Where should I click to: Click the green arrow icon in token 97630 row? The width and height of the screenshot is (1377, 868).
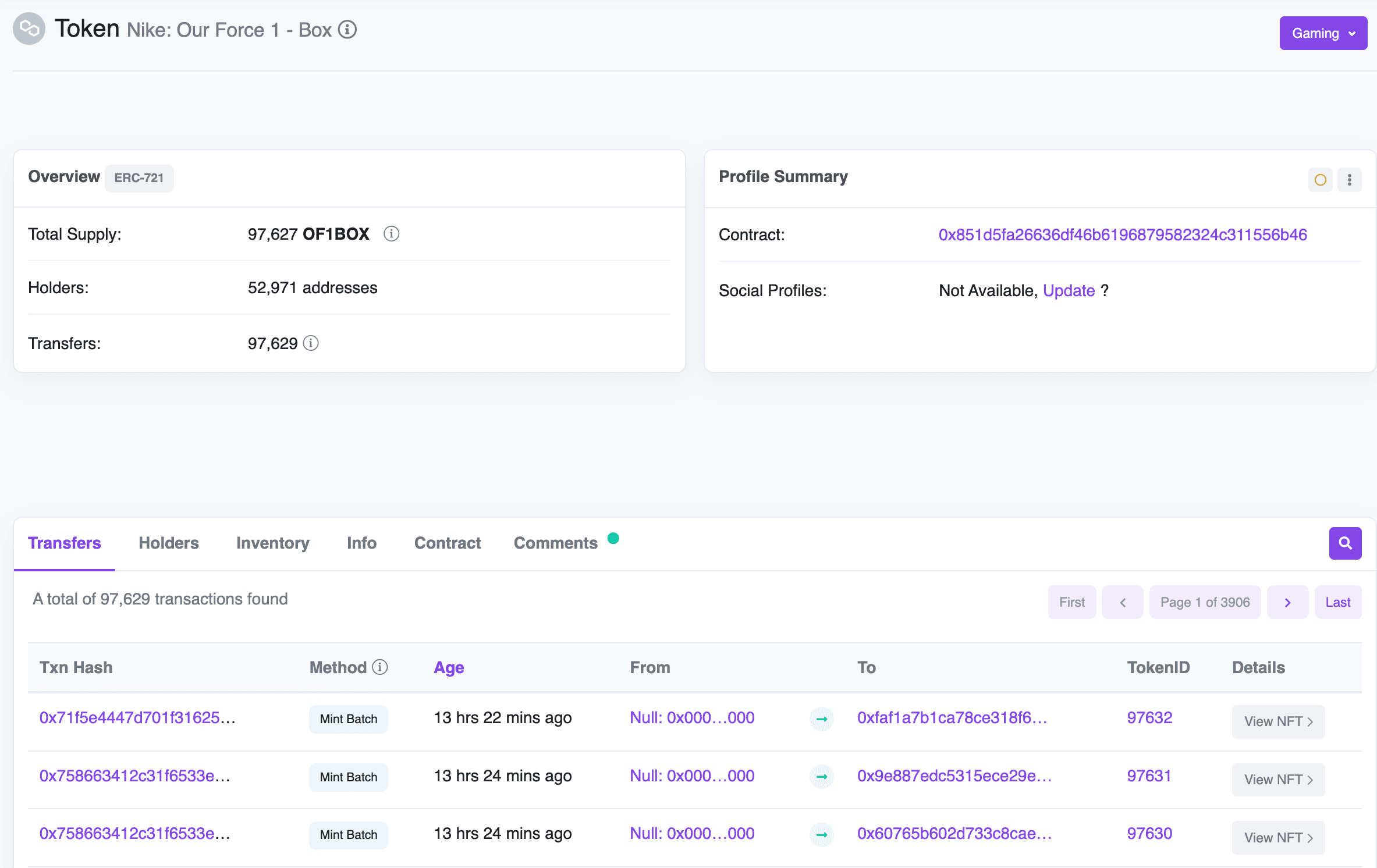[x=821, y=835]
